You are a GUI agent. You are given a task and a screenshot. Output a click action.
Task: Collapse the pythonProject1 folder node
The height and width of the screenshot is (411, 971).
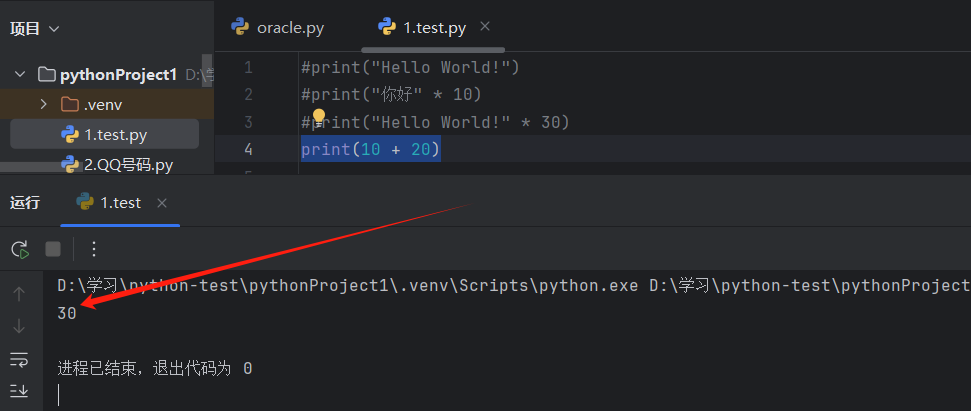click(x=19, y=75)
